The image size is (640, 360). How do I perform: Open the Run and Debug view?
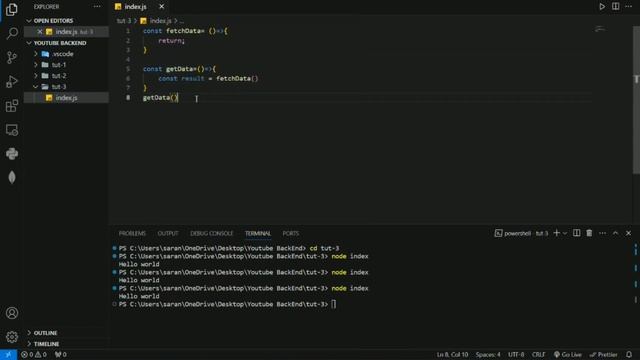click(x=12, y=82)
